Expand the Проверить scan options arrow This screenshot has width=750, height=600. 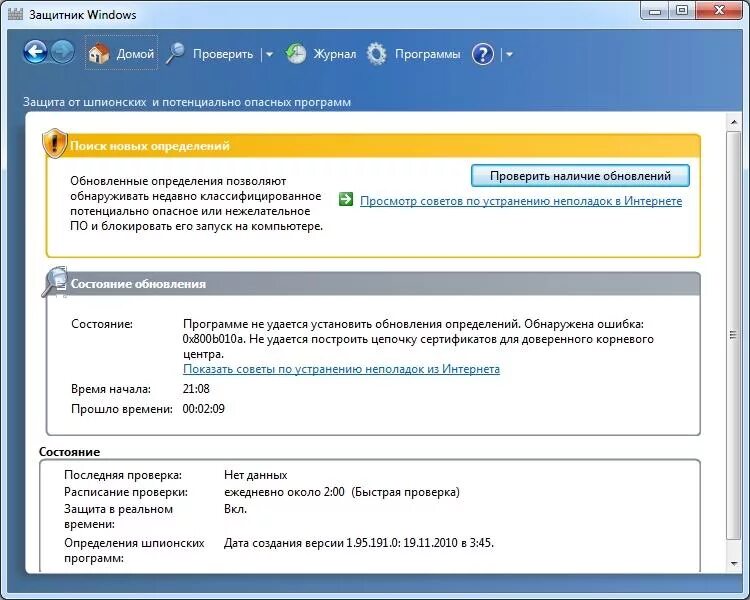point(269,55)
